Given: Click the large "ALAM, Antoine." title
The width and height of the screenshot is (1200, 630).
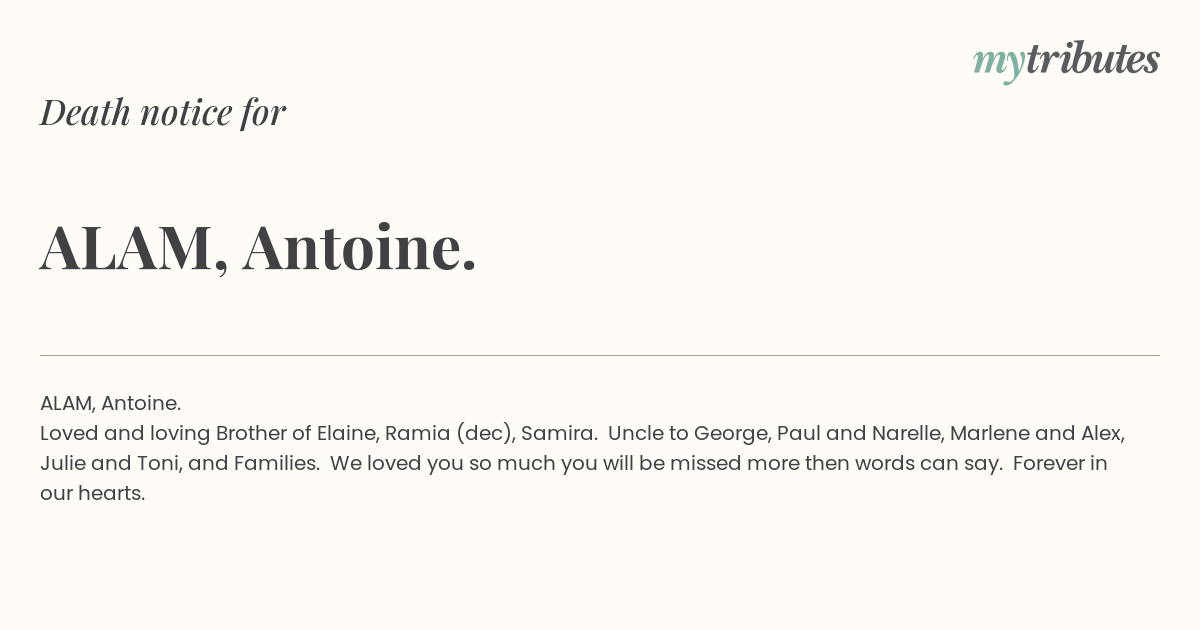Looking at the screenshot, I should 258,246.
